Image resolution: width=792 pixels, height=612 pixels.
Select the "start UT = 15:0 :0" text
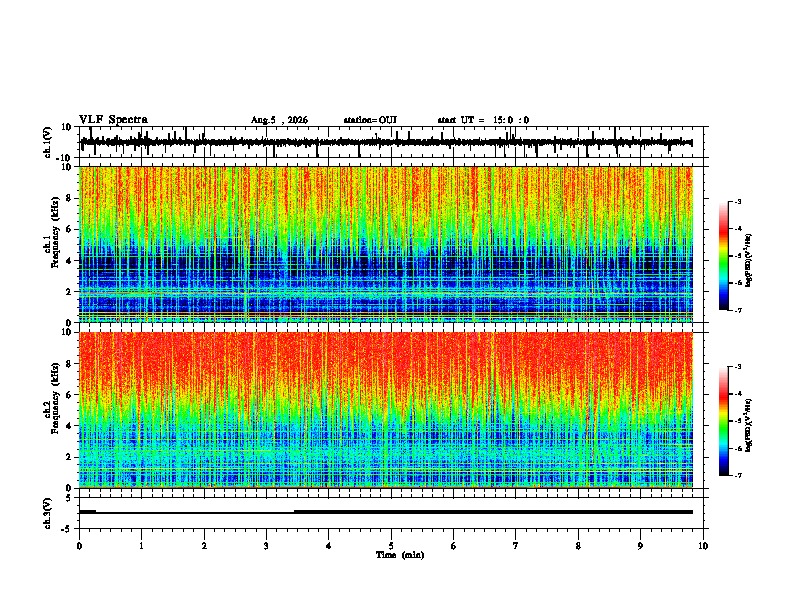483,120
